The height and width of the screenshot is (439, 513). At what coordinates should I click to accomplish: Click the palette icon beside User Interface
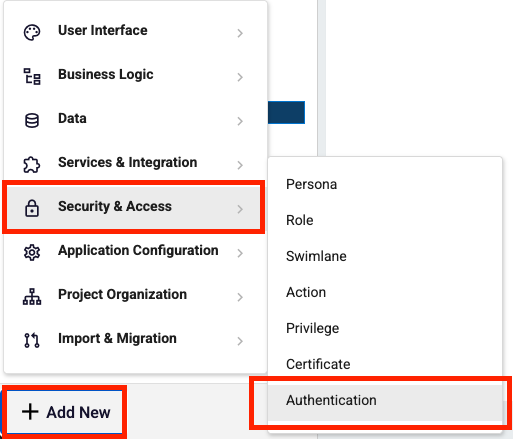[32, 32]
